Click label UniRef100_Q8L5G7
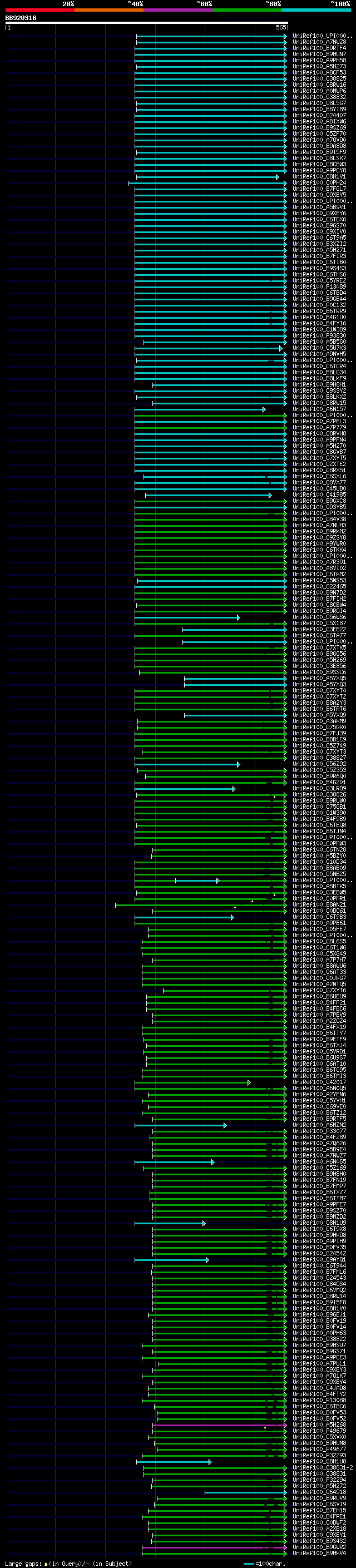 319,103
